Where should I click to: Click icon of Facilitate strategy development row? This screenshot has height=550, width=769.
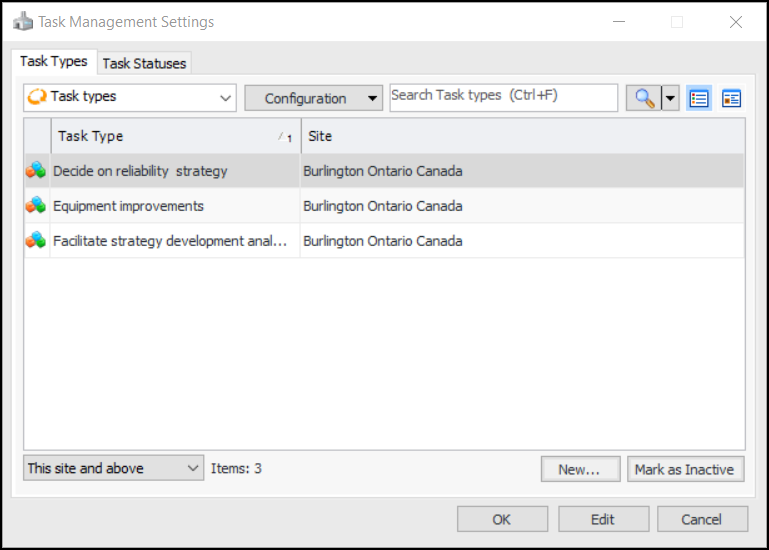(36, 240)
